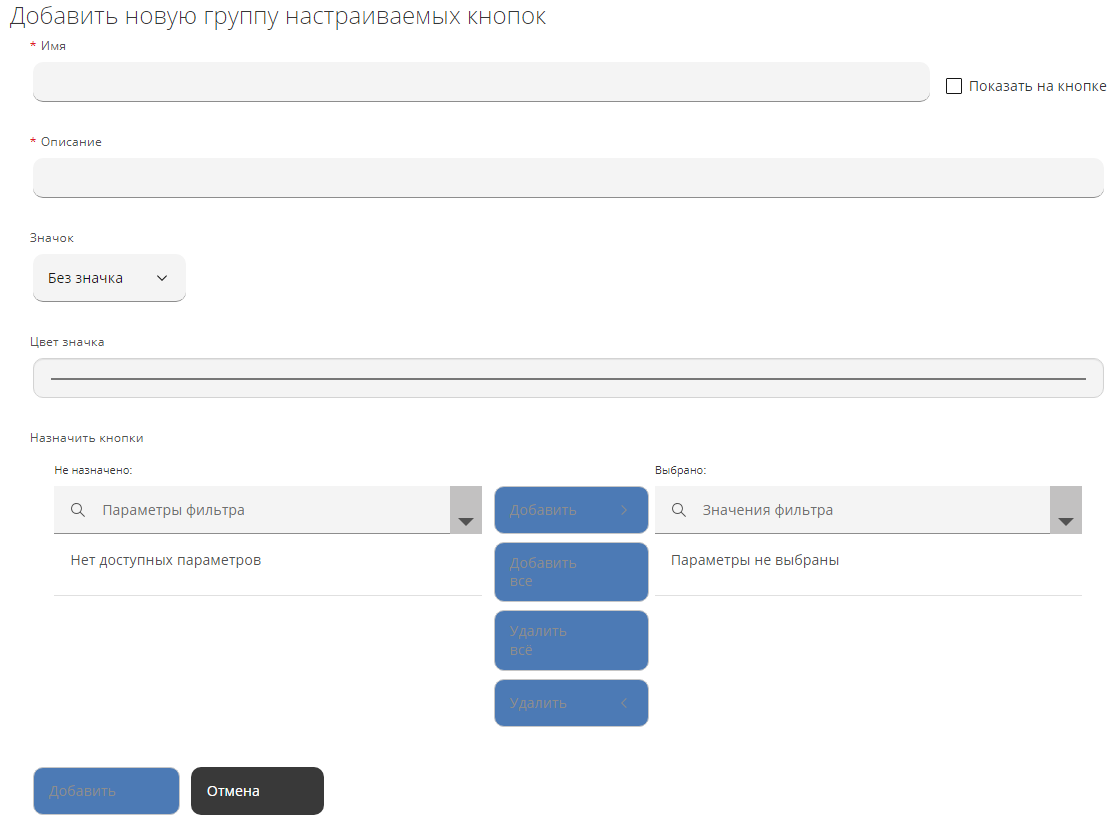
Task: Click the Отмена button
Action: tap(257, 791)
